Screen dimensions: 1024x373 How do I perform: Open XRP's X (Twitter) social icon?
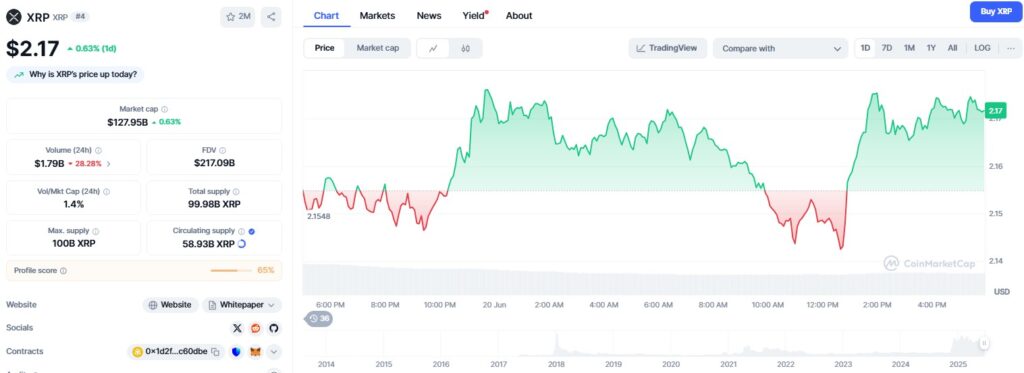[x=237, y=328]
